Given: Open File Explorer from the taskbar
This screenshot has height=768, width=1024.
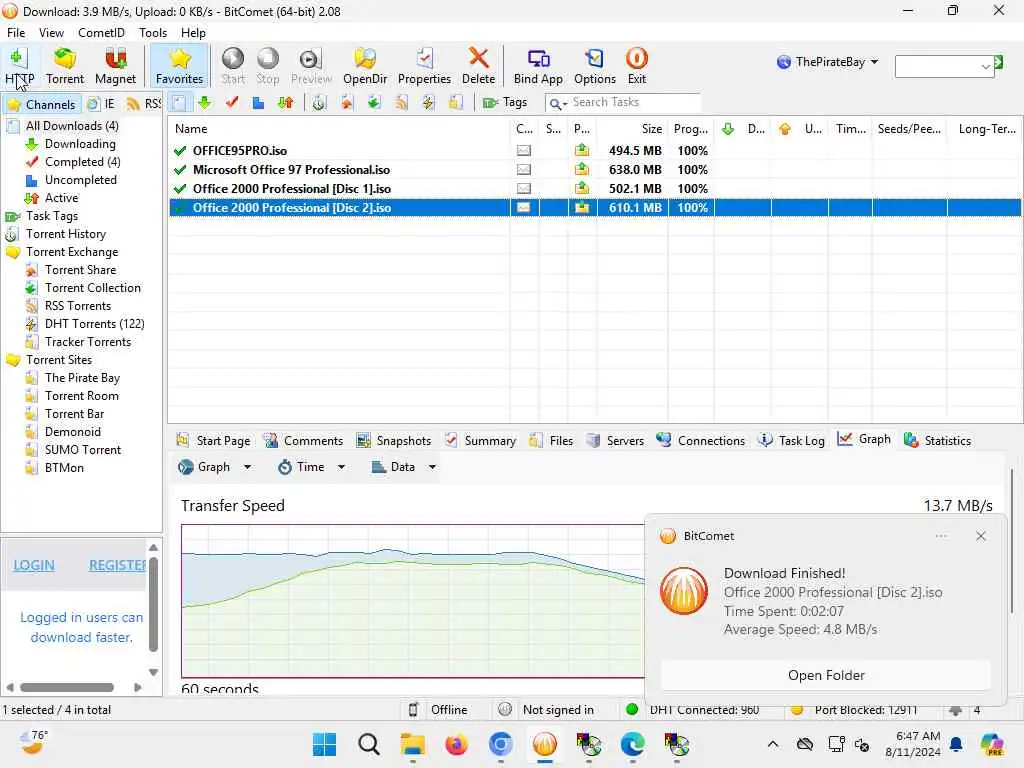Looking at the screenshot, I should point(413,744).
